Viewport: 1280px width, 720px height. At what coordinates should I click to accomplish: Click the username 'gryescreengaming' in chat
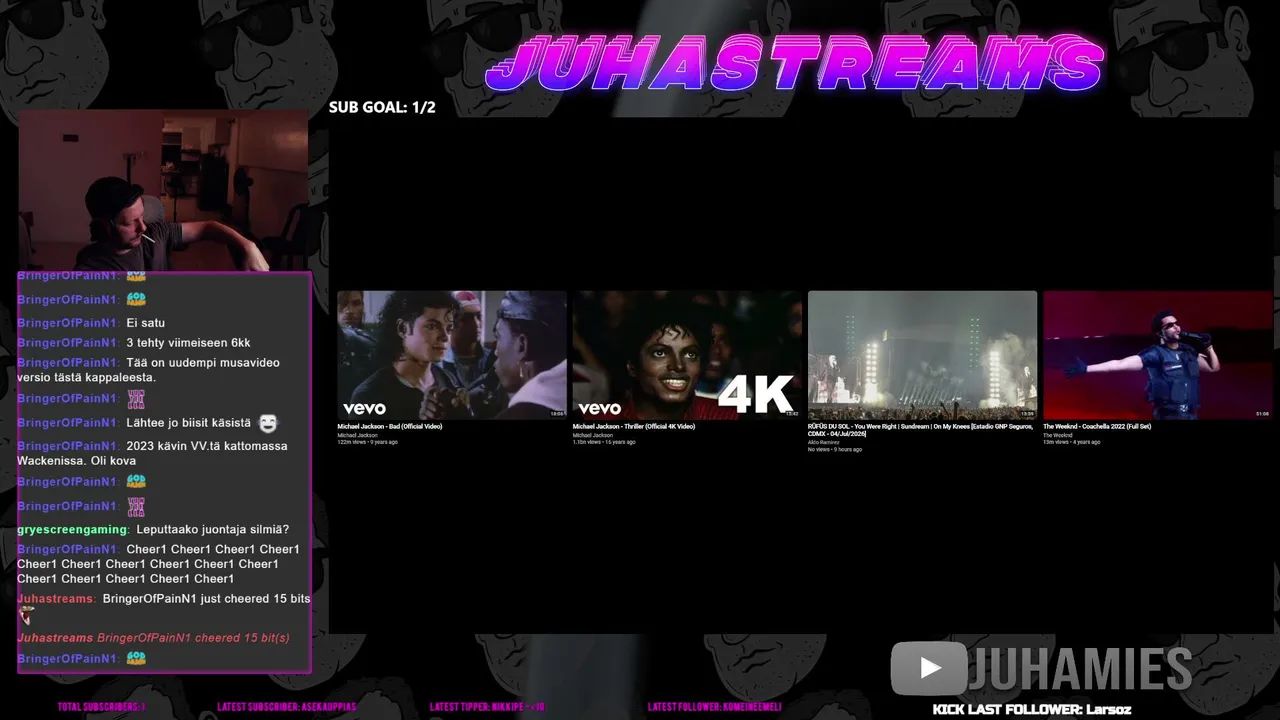pyautogui.click(x=72, y=529)
